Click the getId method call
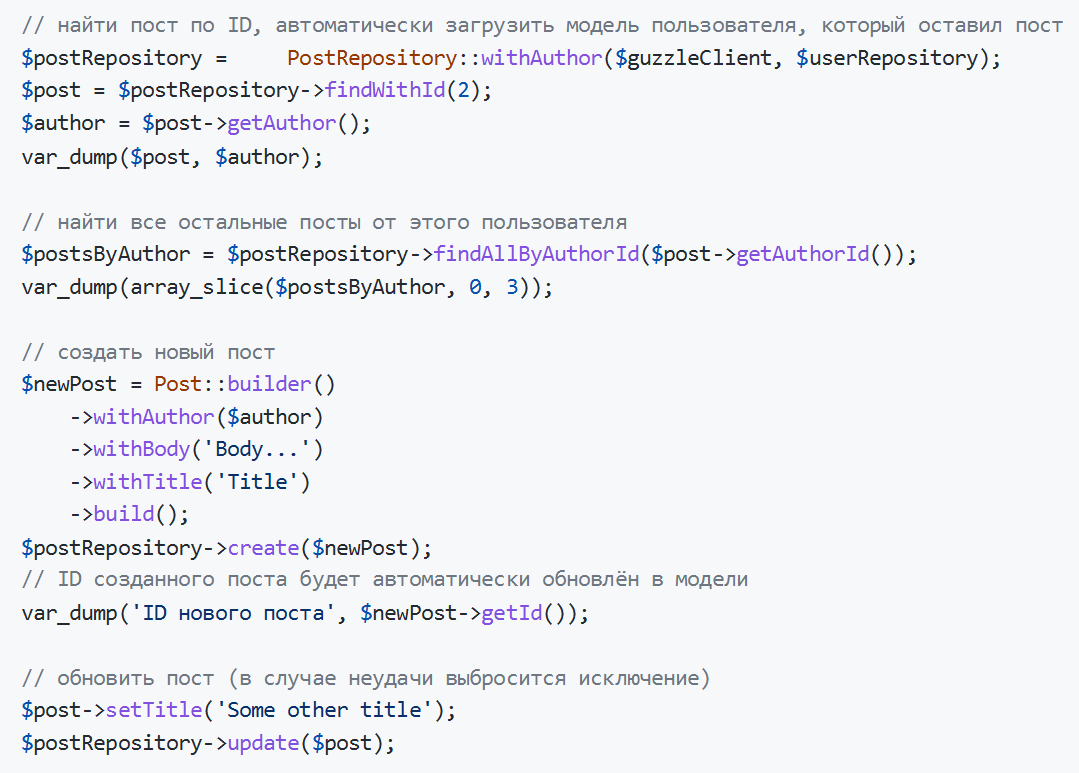The height and width of the screenshot is (773, 1079). [x=512, y=613]
